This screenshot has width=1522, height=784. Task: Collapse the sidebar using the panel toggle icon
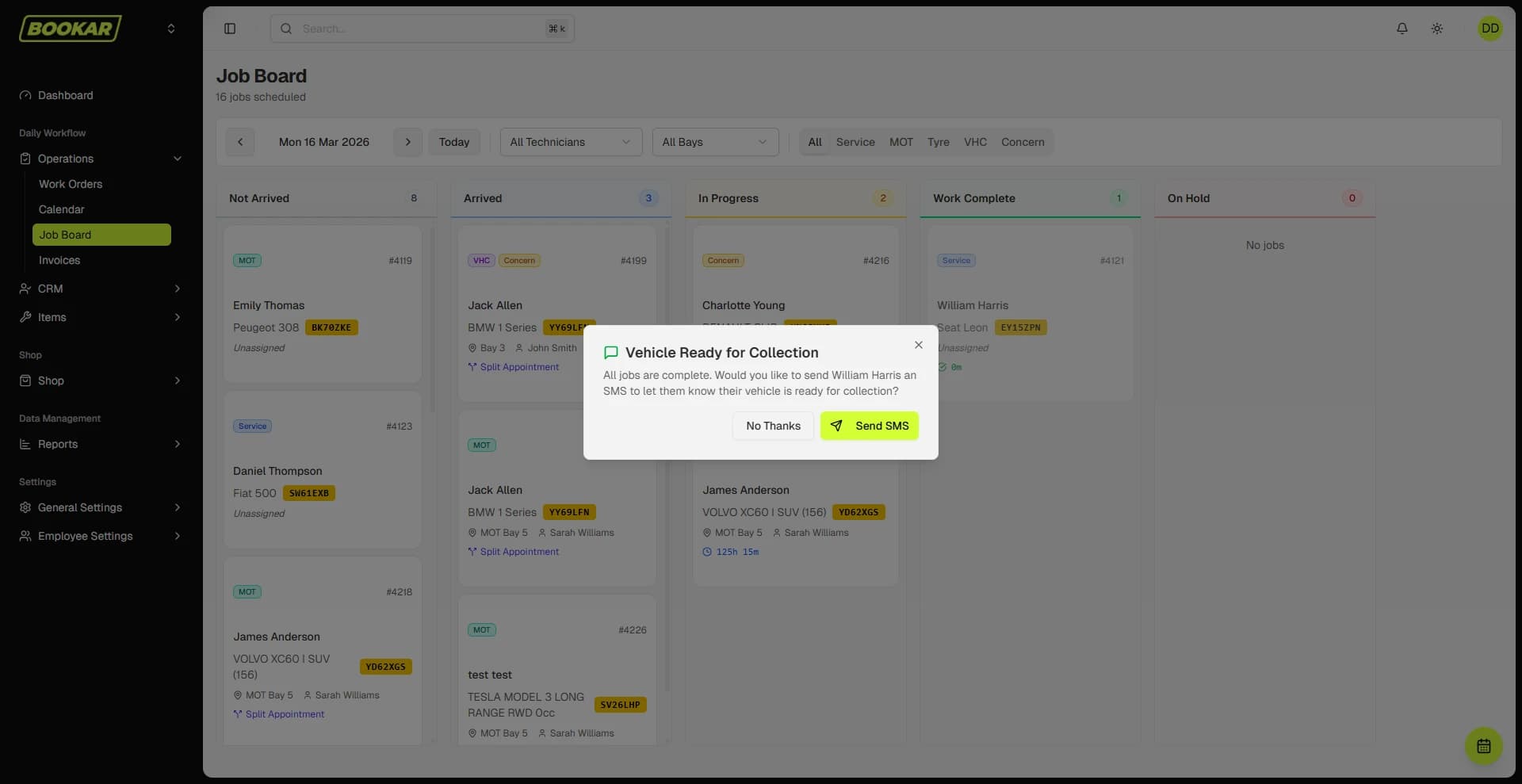[230, 29]
